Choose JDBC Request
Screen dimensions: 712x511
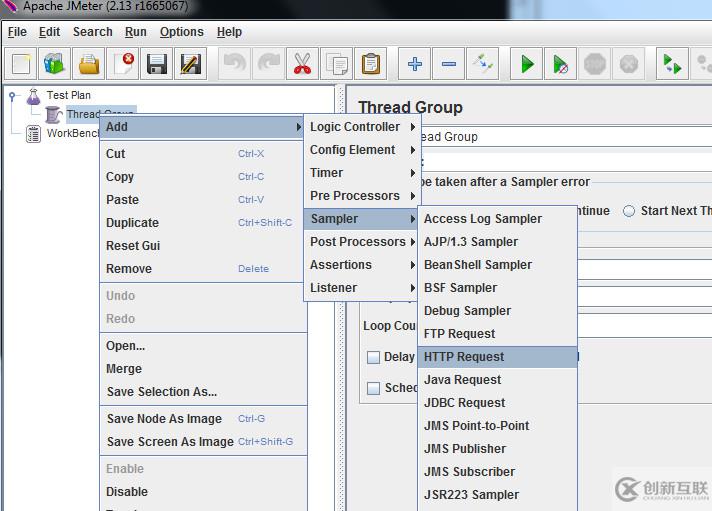click(x=498, y=403)
